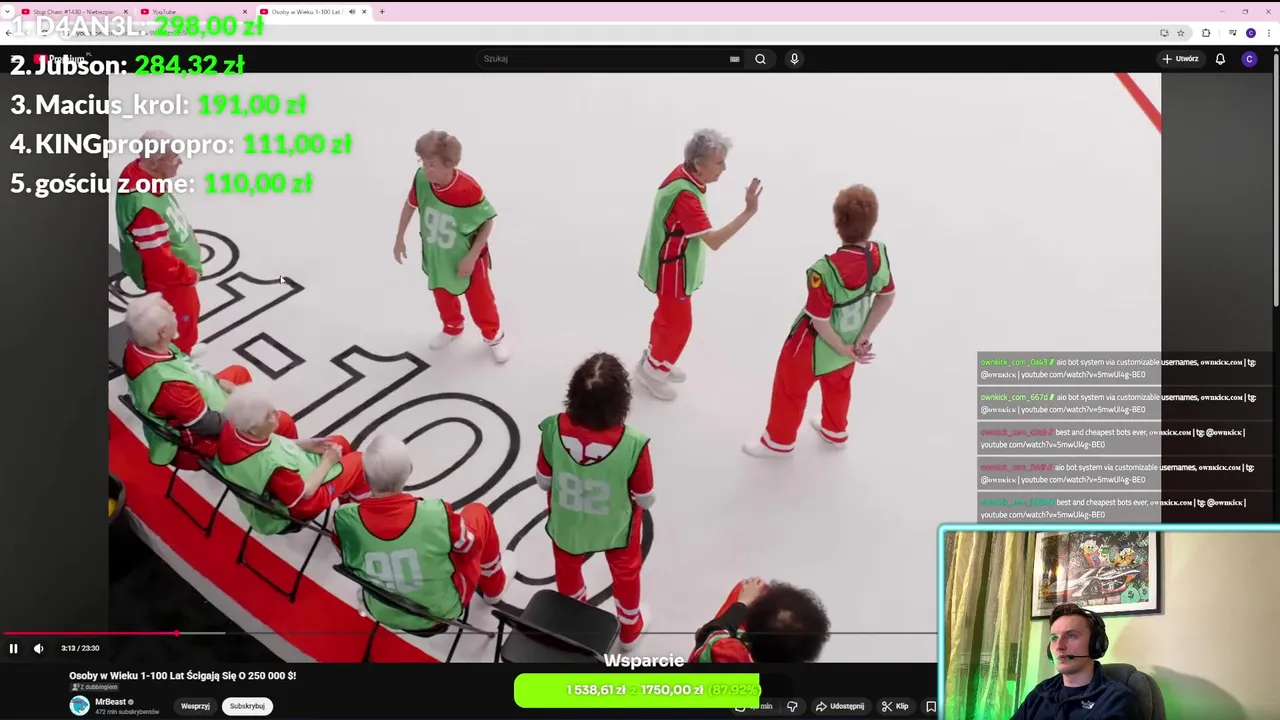1280x720 pixels.
Task: Open YouTube notifications bell
Action: tap(1220, 59)
